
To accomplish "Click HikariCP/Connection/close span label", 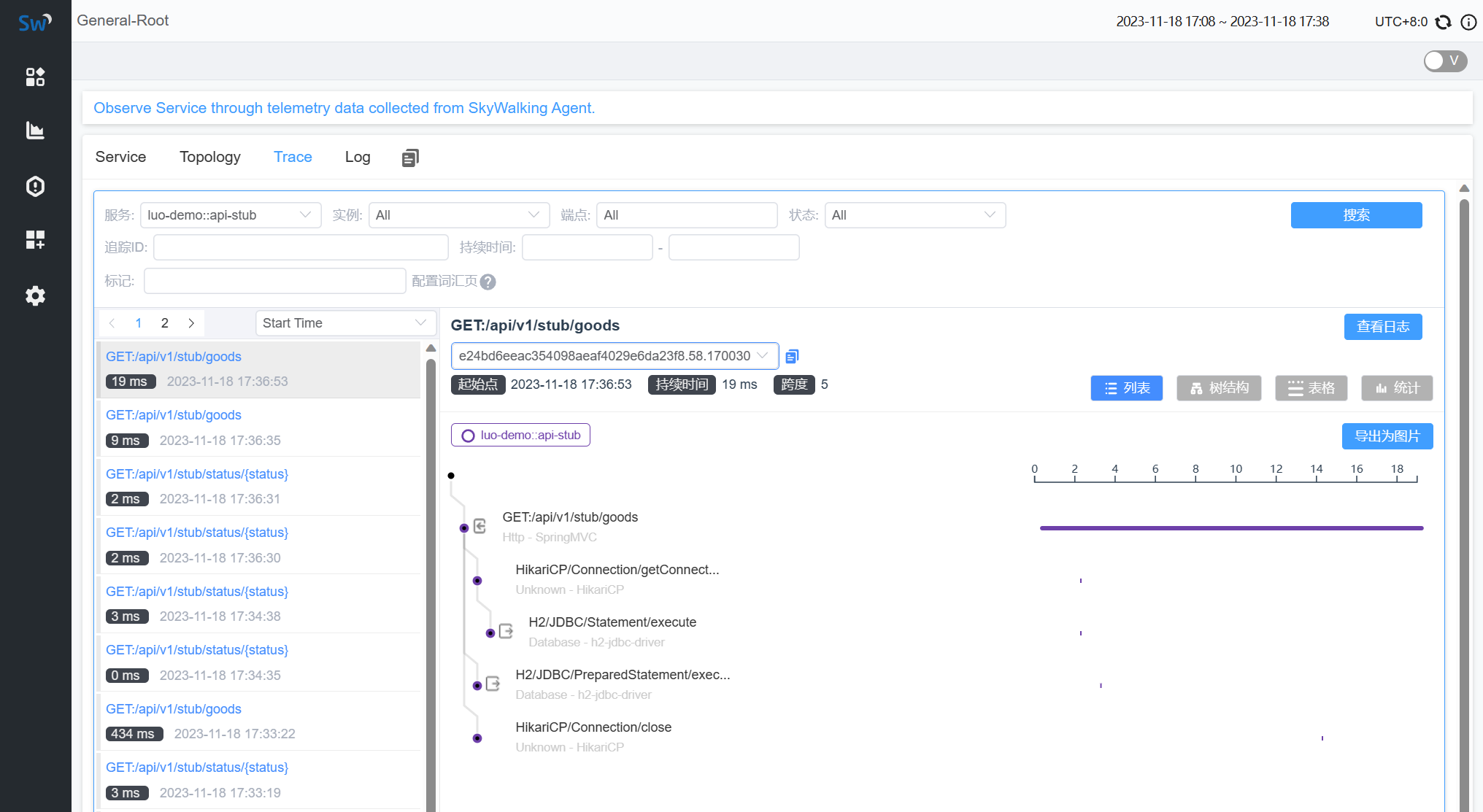I will 593,727.
